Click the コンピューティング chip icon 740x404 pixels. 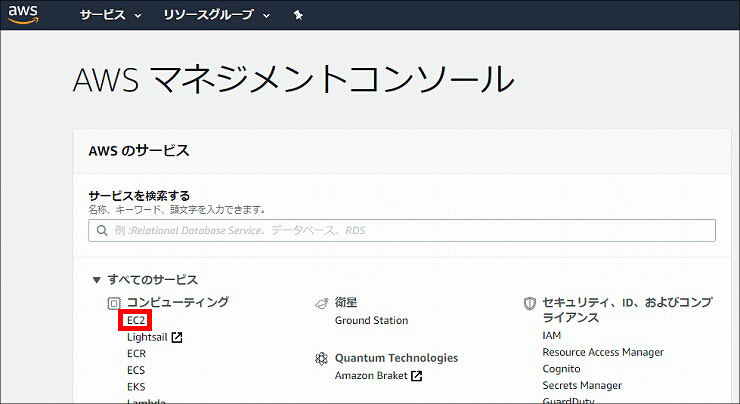tap(114, 303)
